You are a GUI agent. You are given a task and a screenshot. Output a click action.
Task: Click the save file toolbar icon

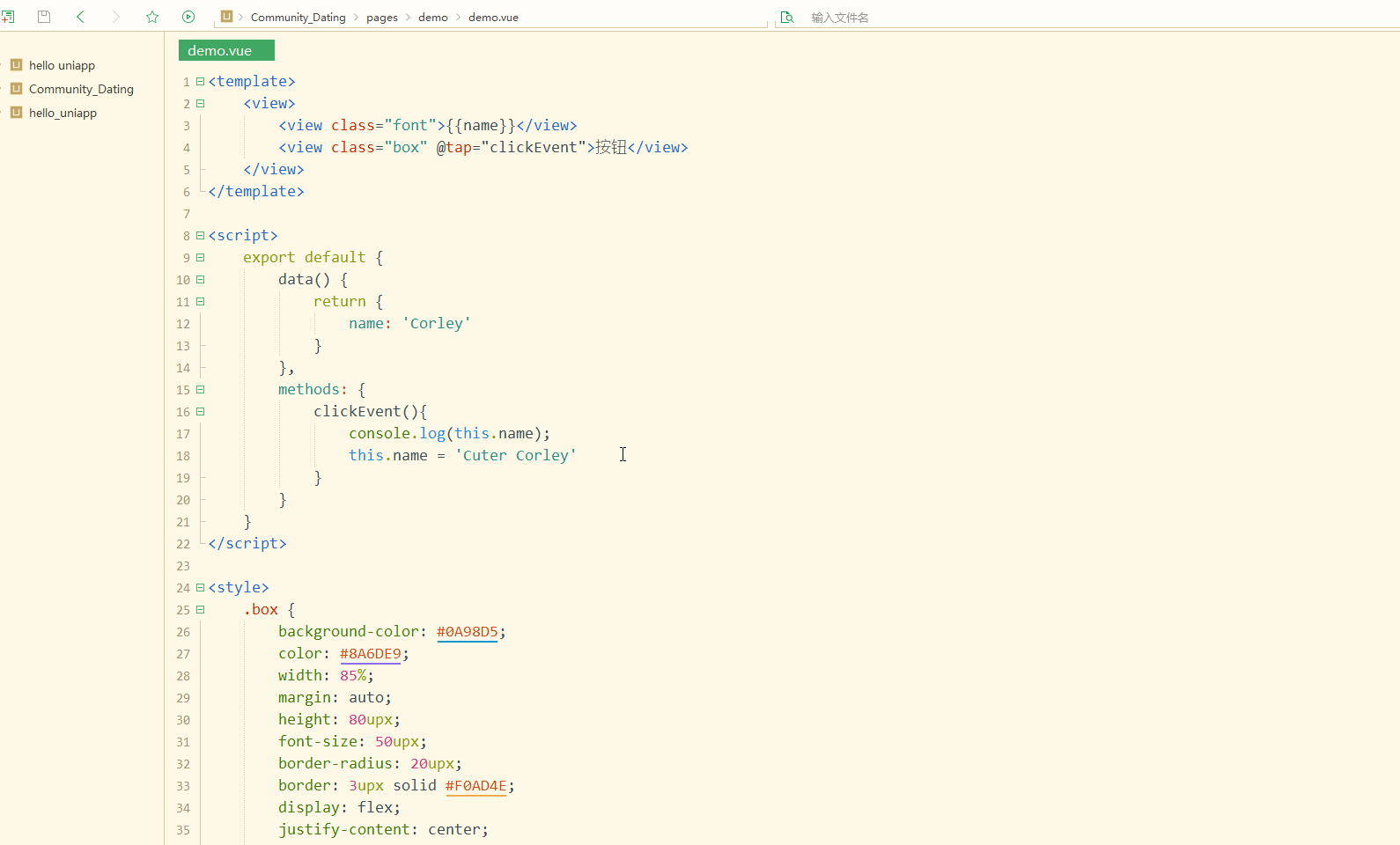[x=43, y=17]
